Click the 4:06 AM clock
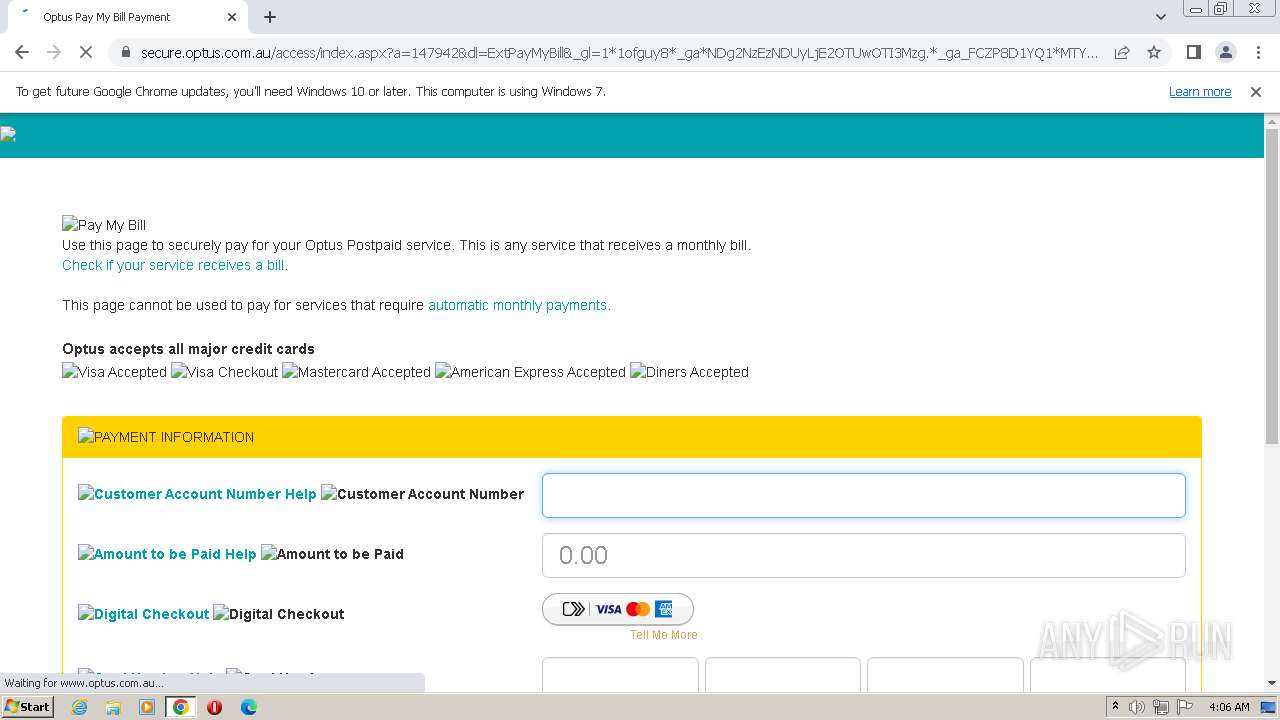1280x720 pixels. [1229, 707]
